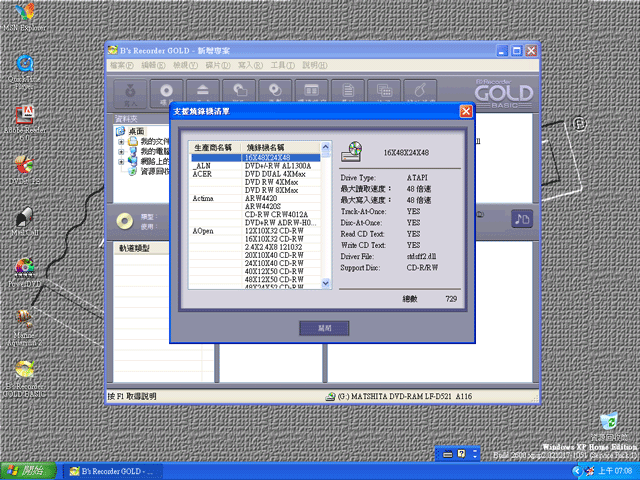Expand the 我的電腦 tree node
Screen dimensions: 640x480
coord(121,151)
